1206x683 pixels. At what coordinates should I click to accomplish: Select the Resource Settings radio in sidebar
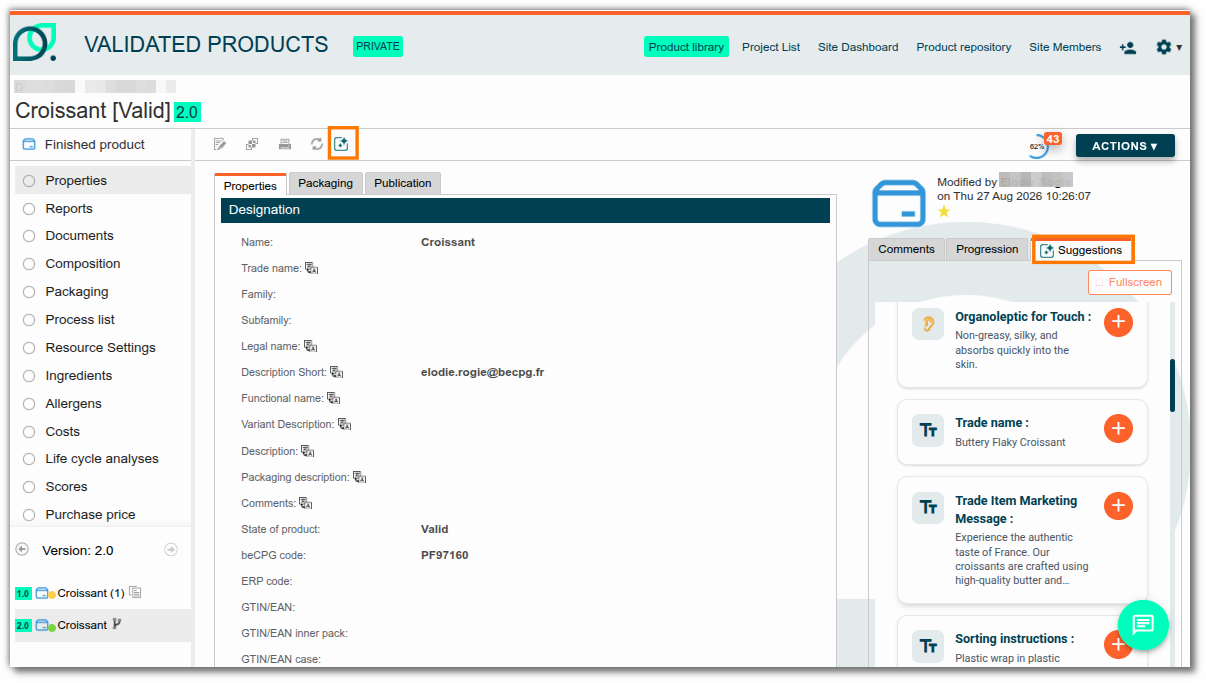tap(29, 348)
